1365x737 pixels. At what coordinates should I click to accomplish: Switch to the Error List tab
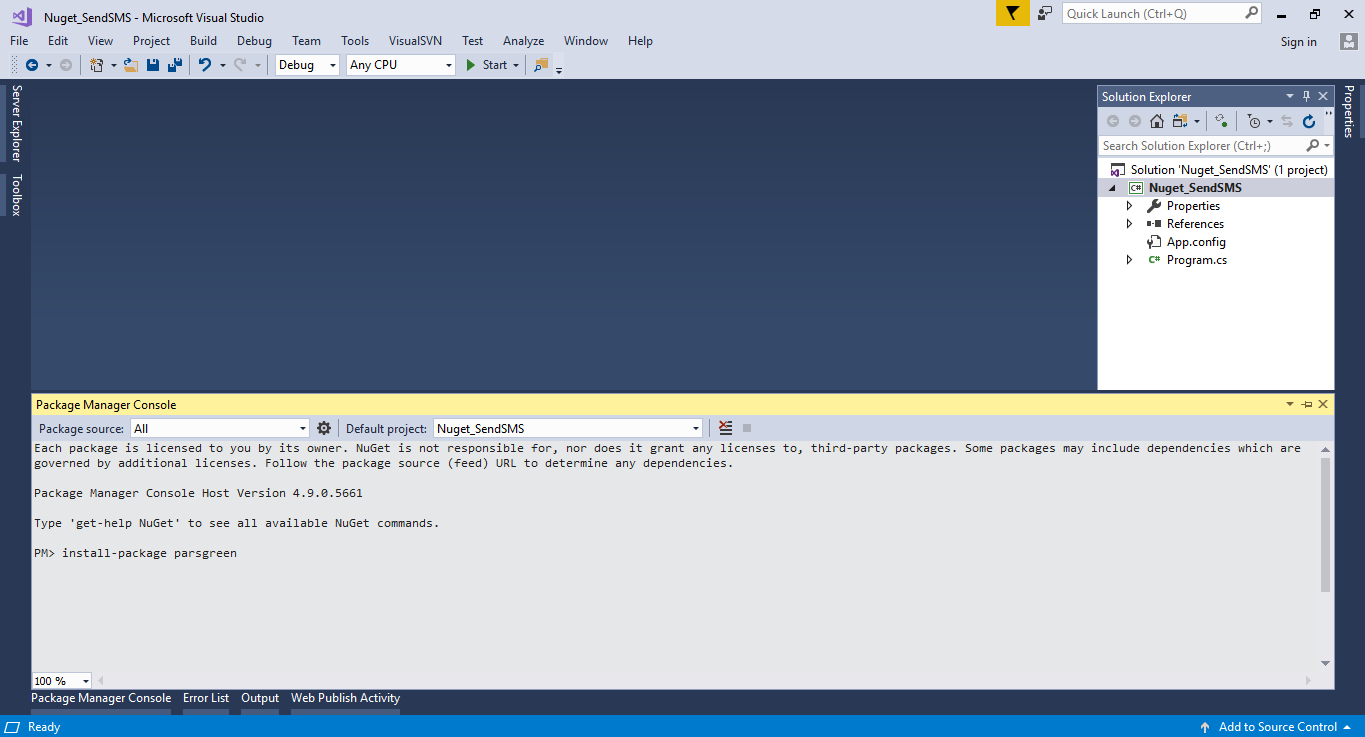click(205, 698)
